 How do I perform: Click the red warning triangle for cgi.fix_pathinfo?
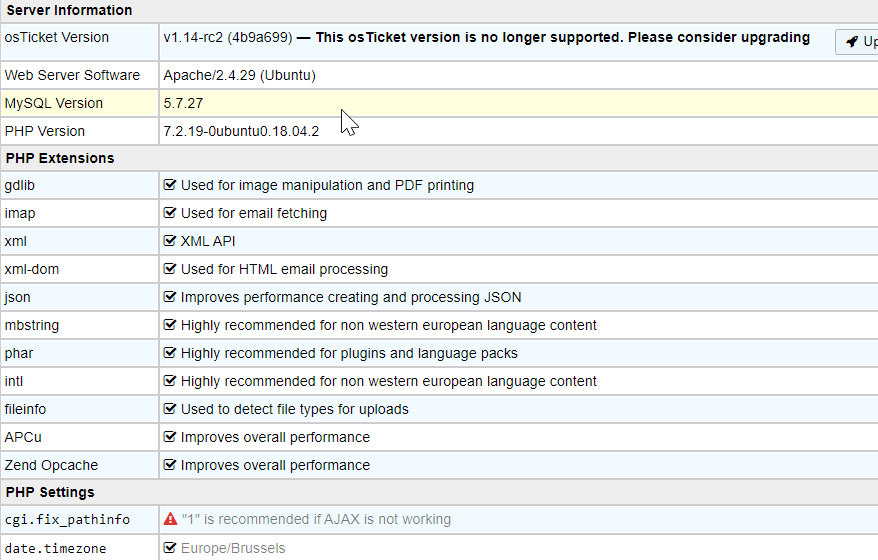(x=170, y=519)
